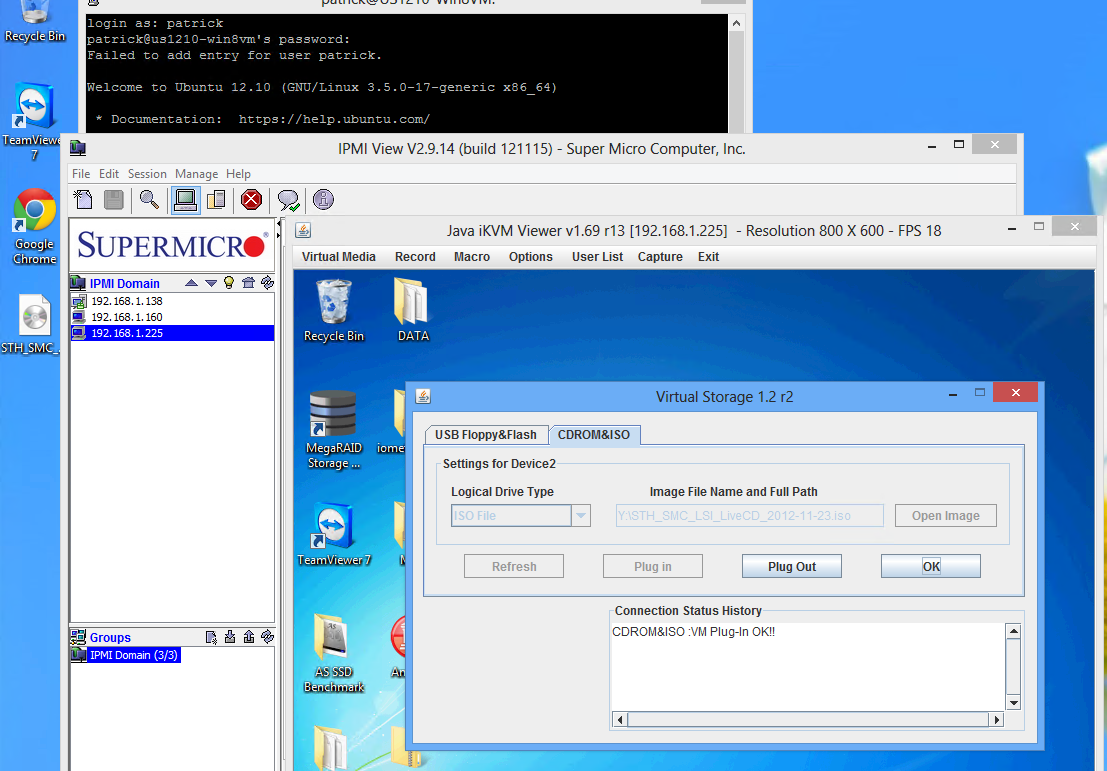Select the computer monitor icon in IPMI View toolbar
Screen dimensions: 1107x771
pos(186,200)
